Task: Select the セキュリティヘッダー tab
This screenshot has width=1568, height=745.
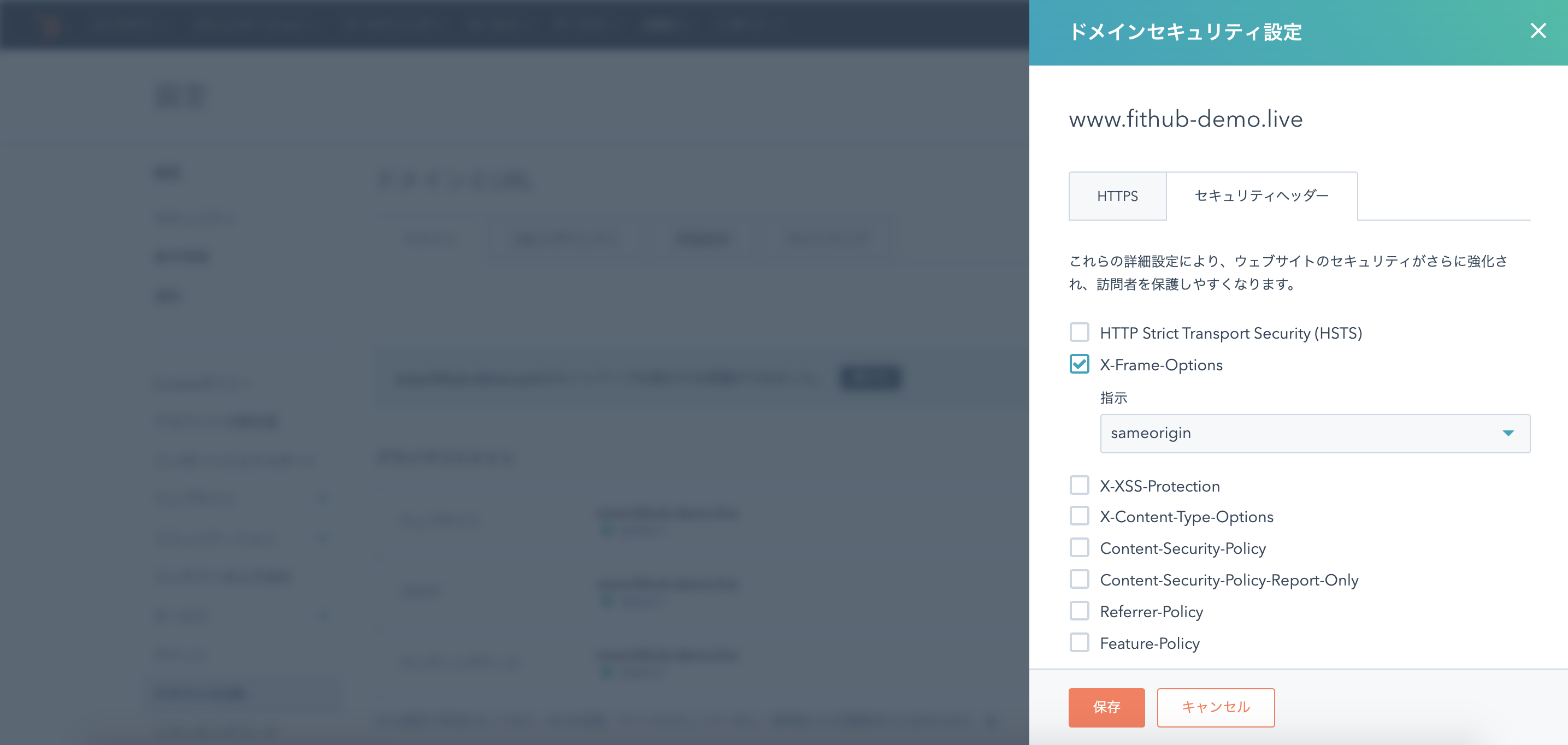Action: (x=1261, y=196)
